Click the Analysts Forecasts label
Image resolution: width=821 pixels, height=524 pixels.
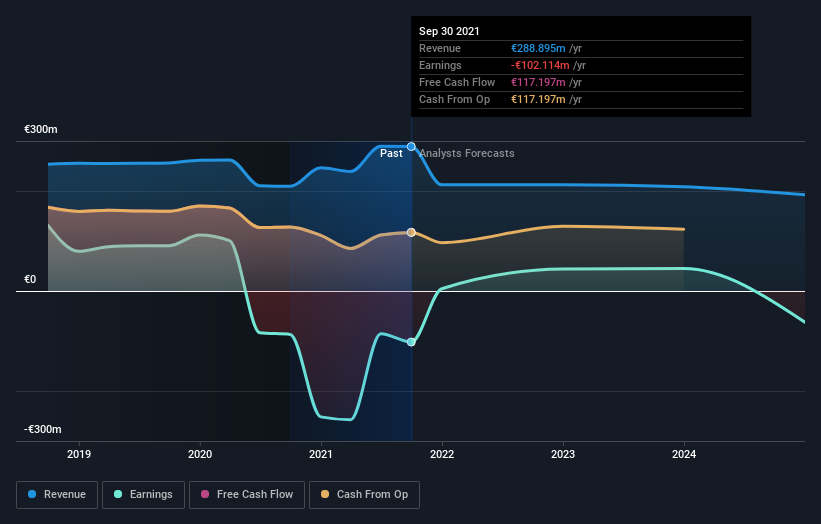tap(467, 153)
